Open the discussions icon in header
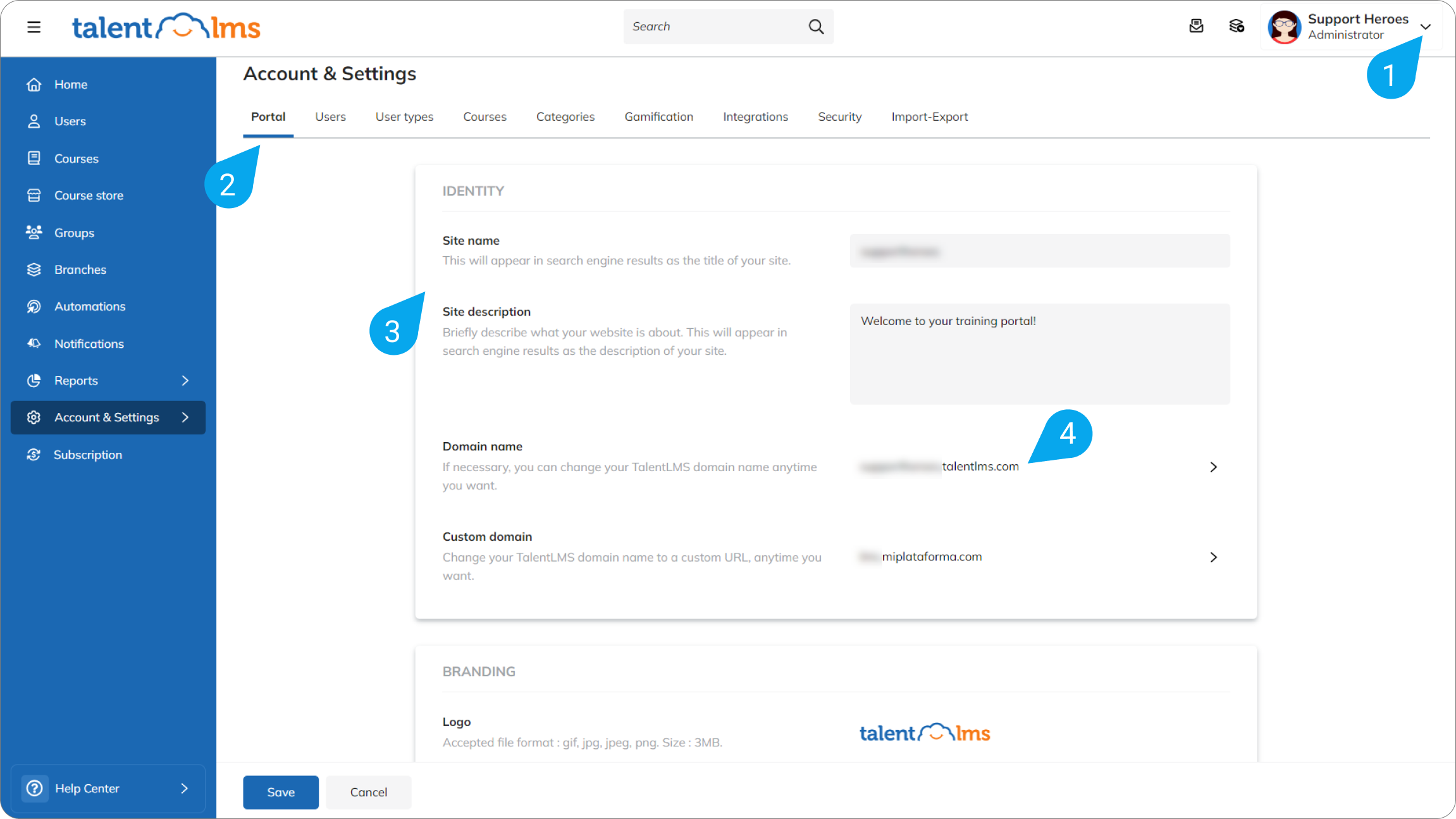This screenshot has width=1456, height=819. (1237, 26)
